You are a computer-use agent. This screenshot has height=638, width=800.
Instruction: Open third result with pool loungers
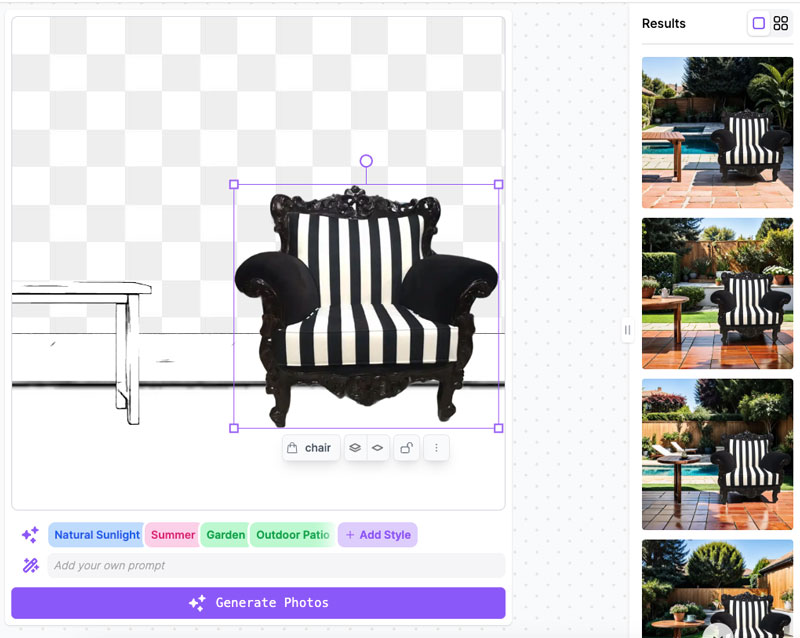[717, 454]
